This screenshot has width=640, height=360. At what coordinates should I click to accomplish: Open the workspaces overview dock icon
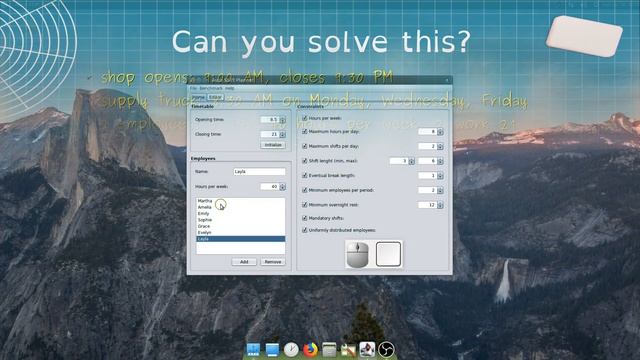pyautogui.click(x=253, y=350)
